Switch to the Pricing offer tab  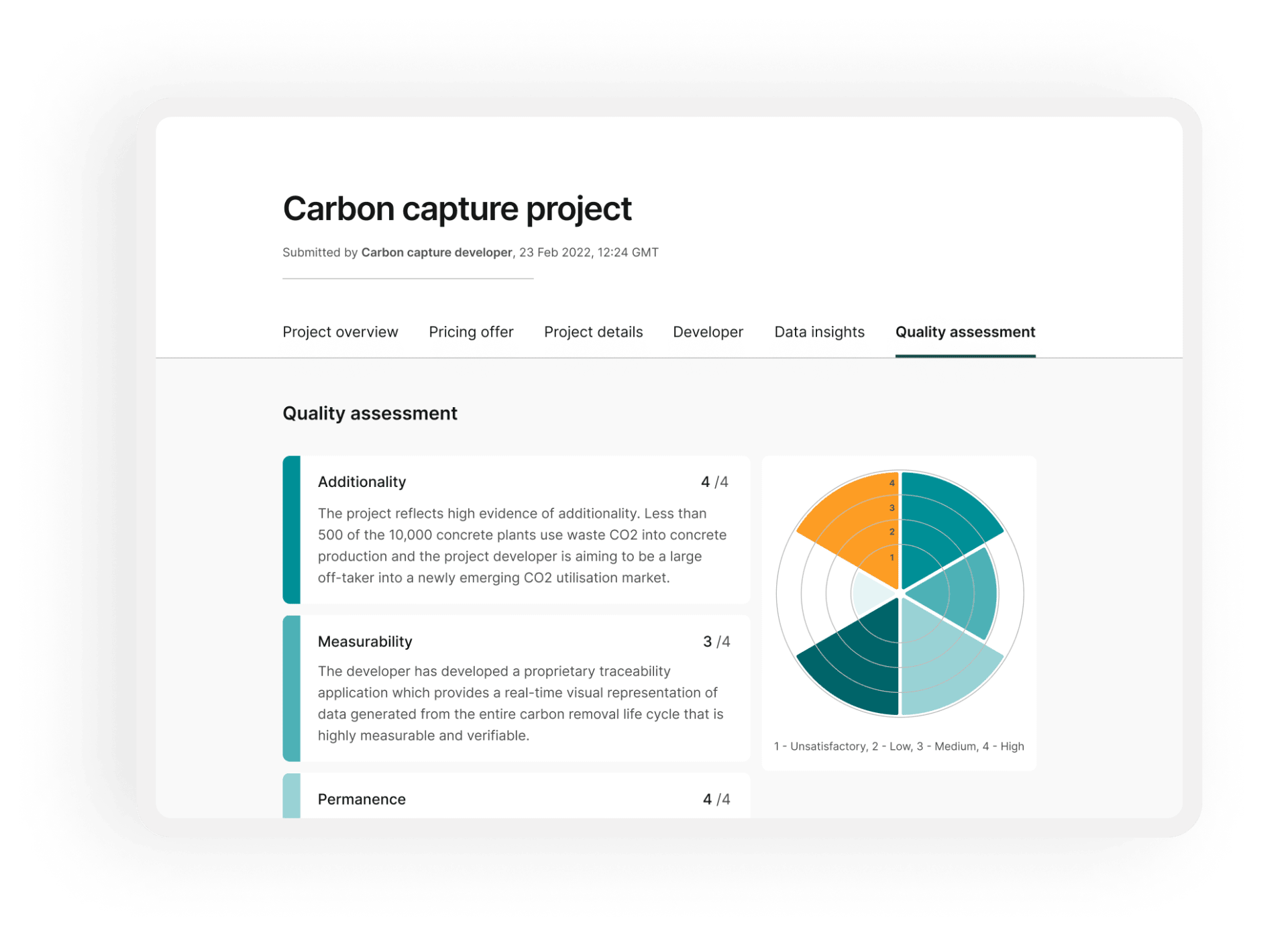tap(471, 332)
